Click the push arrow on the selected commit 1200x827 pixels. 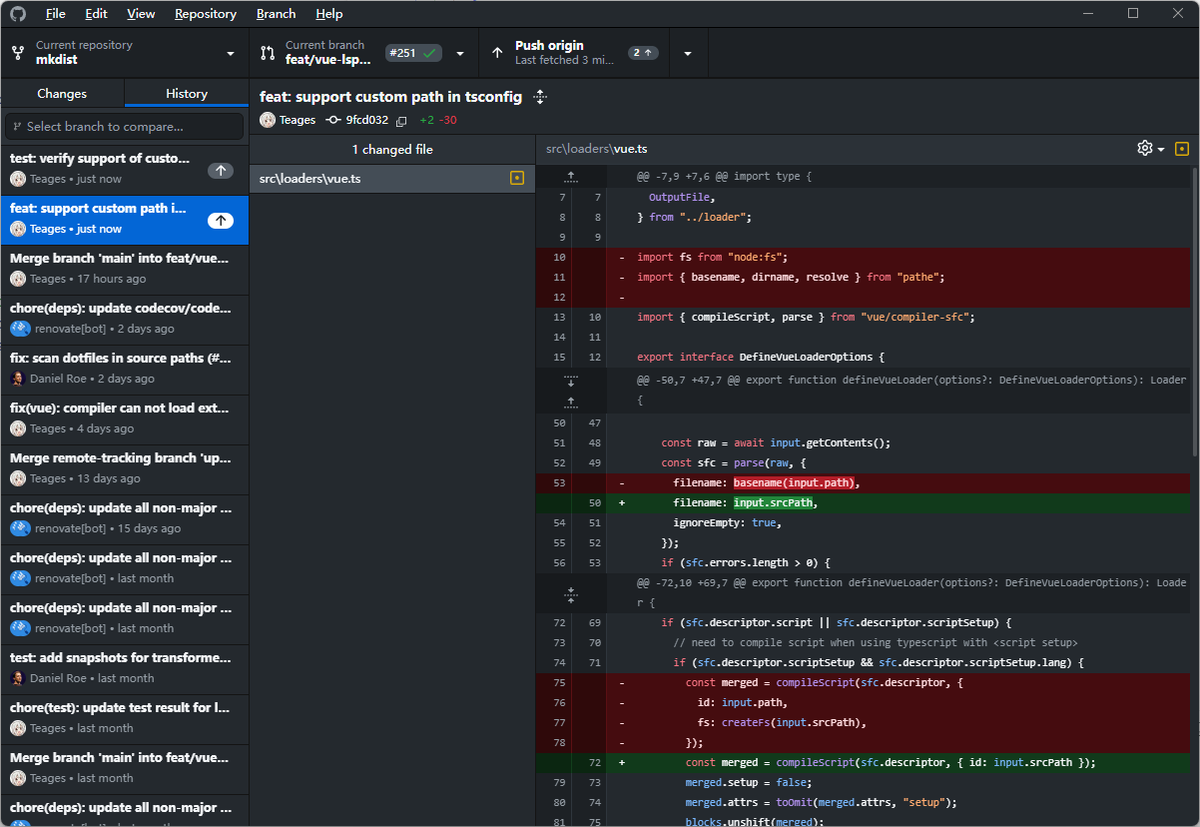219,219
